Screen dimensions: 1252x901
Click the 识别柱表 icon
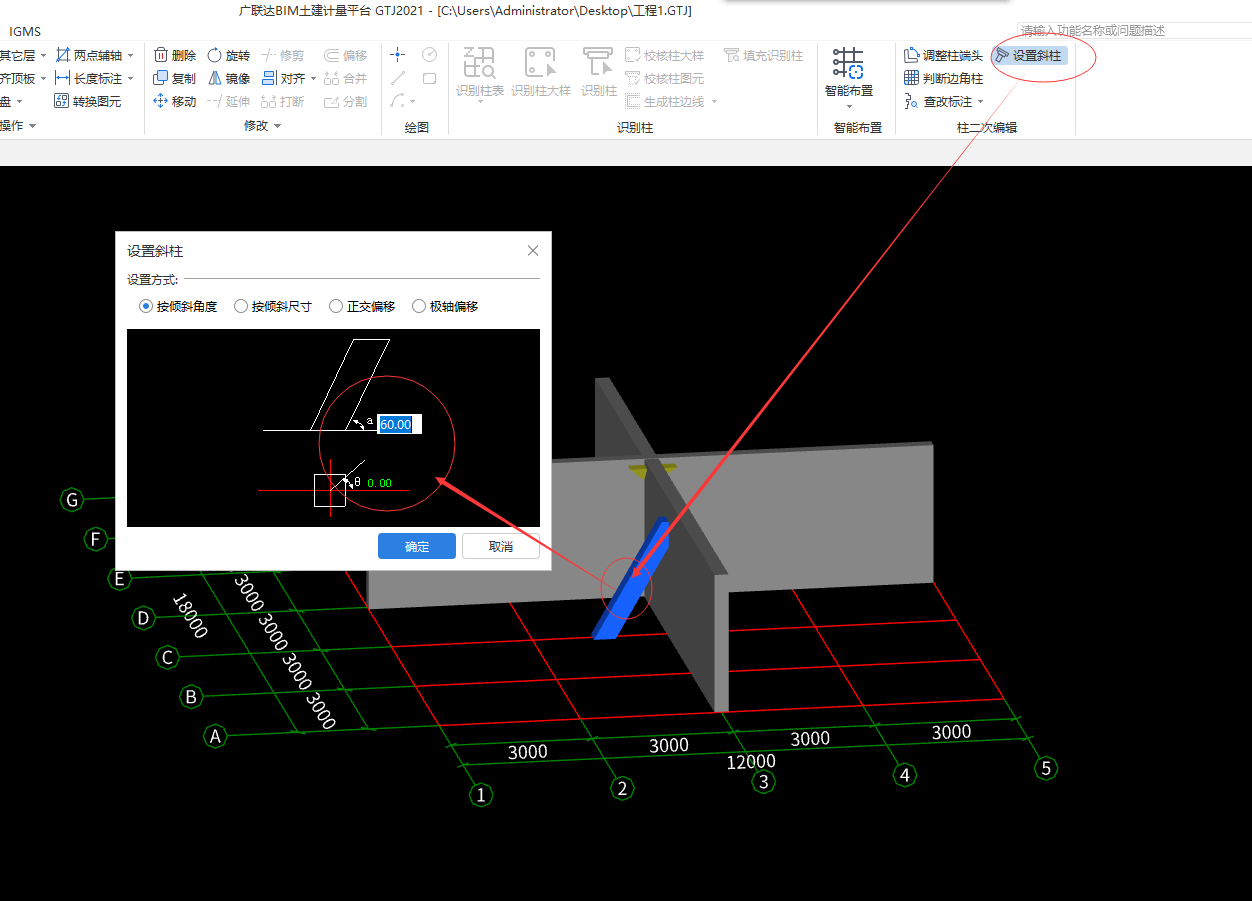pos(480,62)
